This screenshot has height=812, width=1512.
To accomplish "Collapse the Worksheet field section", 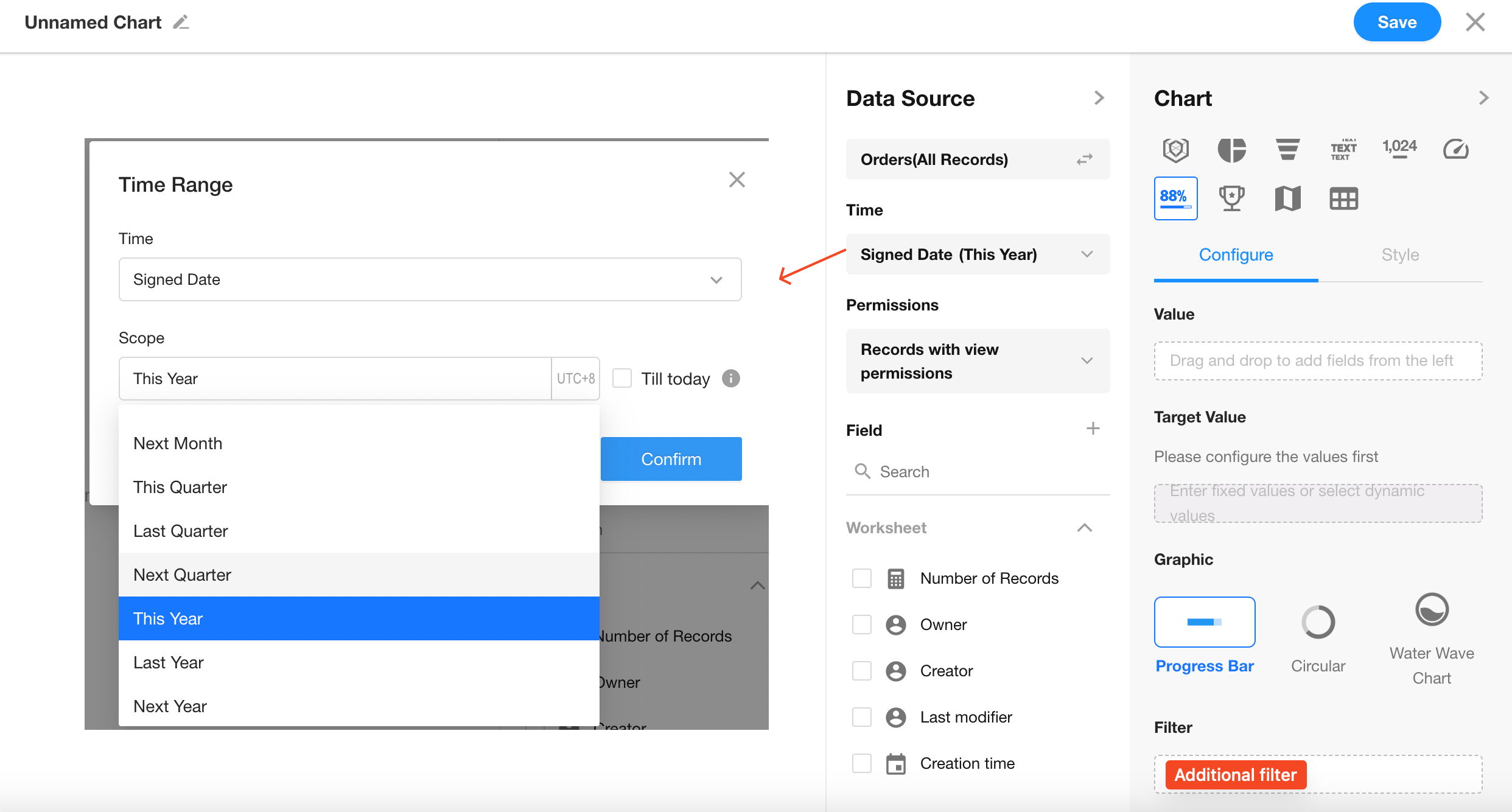I will pyautogui.click(x=1084, y=528).
